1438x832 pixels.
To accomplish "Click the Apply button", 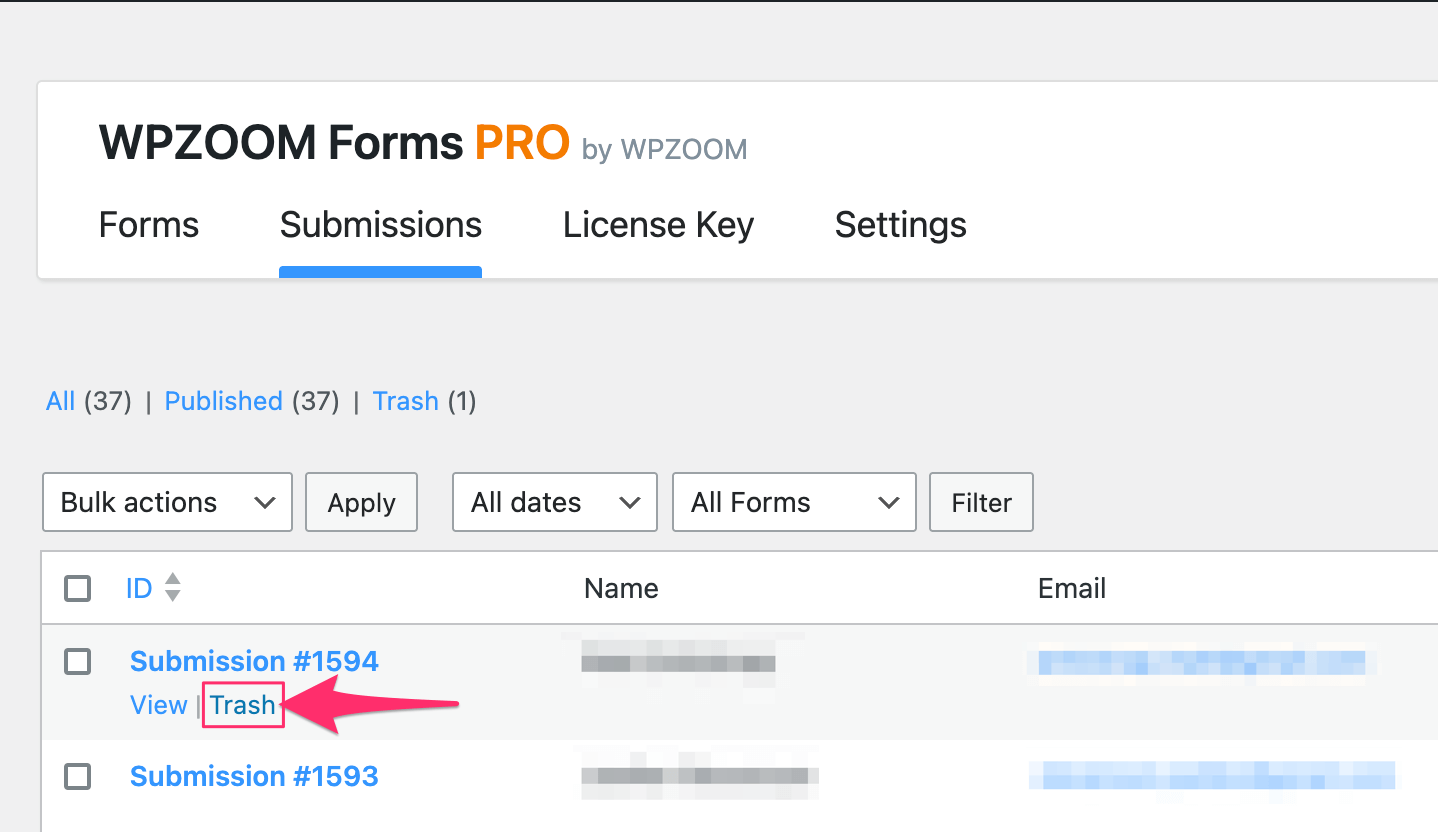I will (361, 502).
